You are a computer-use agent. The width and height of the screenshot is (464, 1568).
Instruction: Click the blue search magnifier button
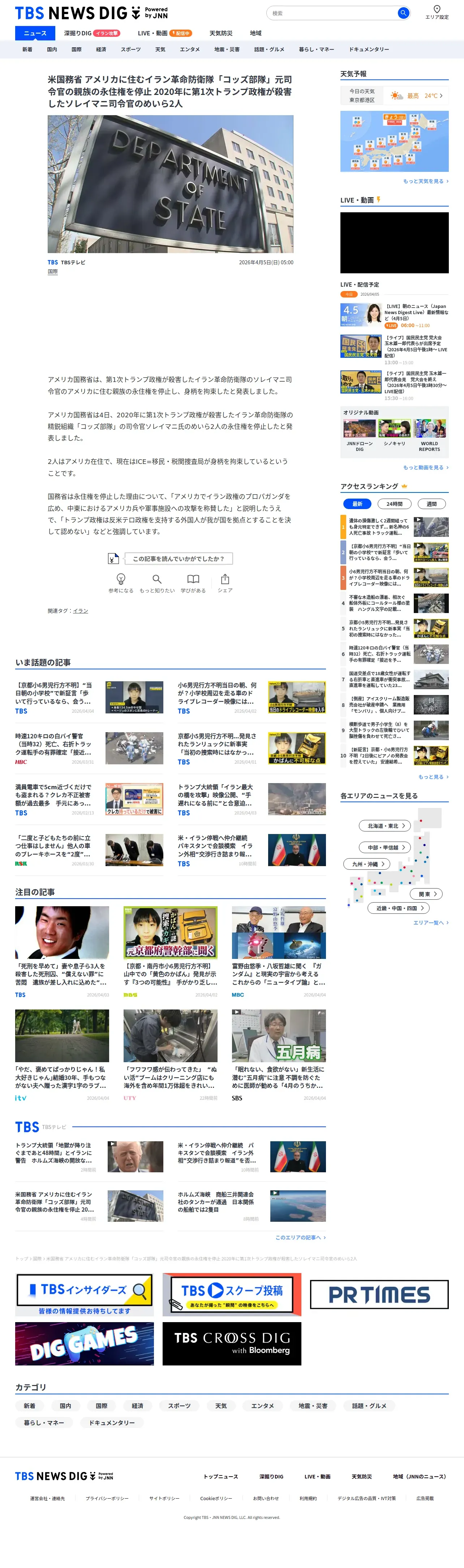(x=403, y=13)
